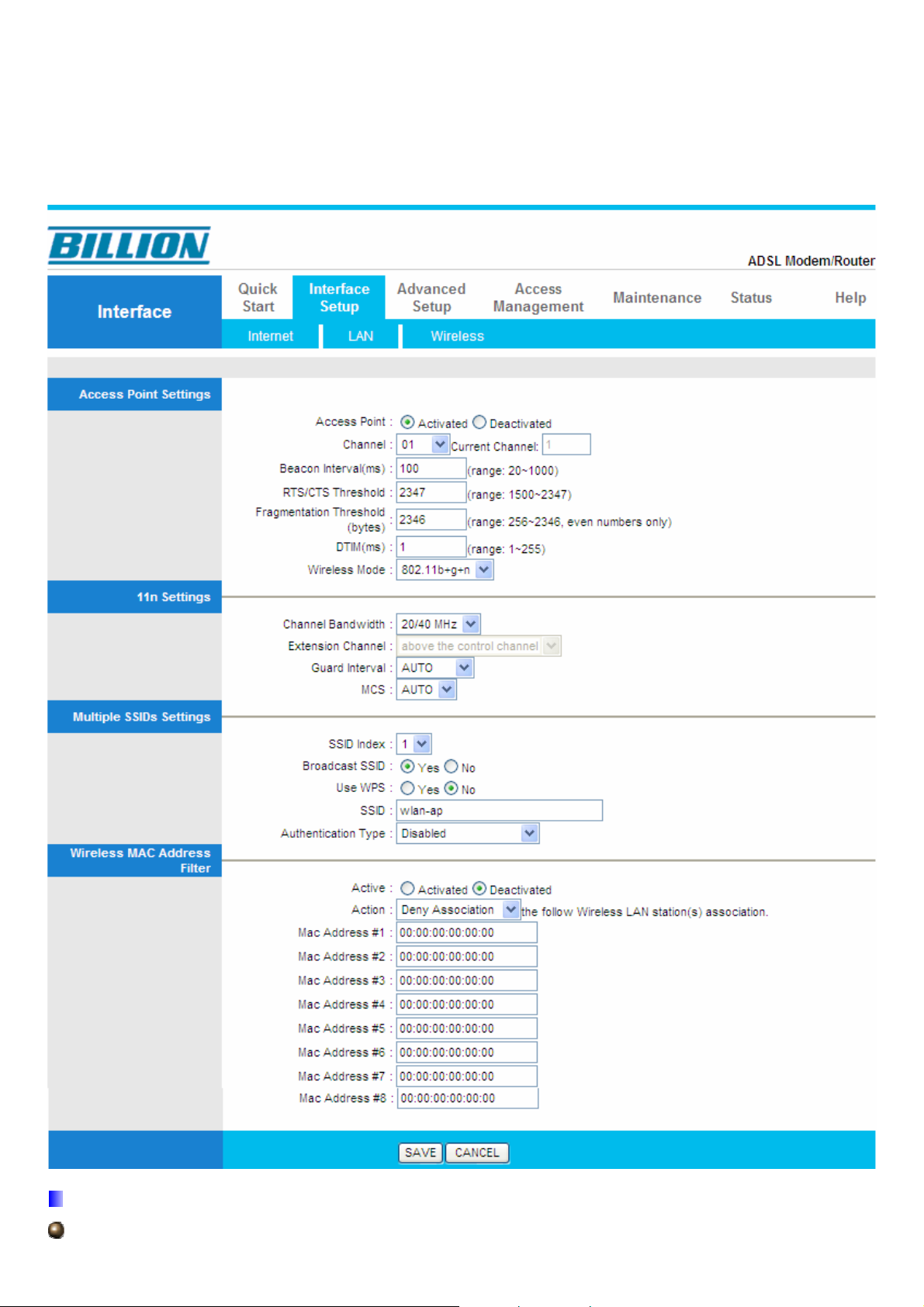This screenshot has width=924, height=1307.
Task: Open the Help tab
Action: 850,297
